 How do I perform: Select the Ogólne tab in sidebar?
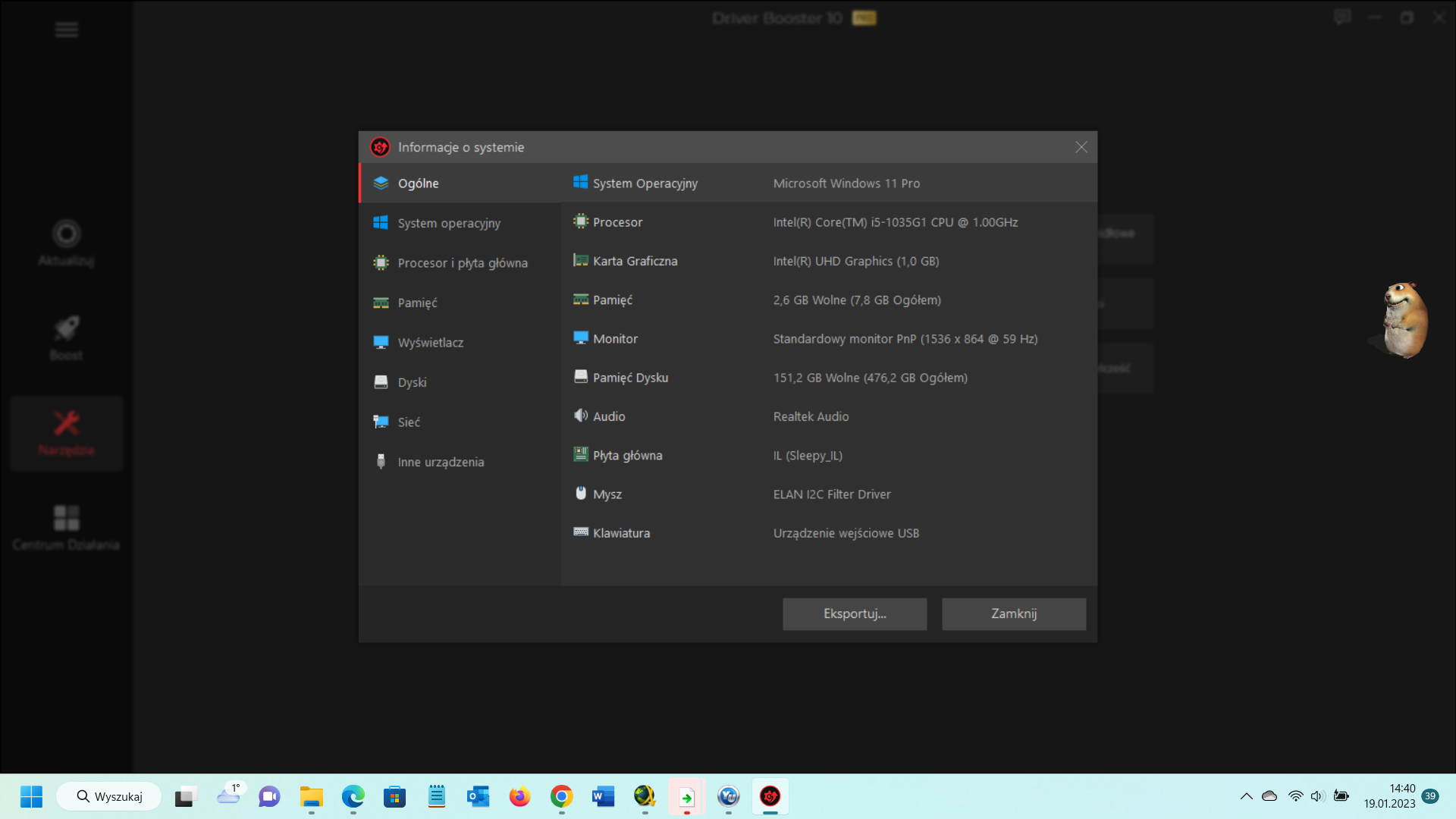tap(460, 184)
